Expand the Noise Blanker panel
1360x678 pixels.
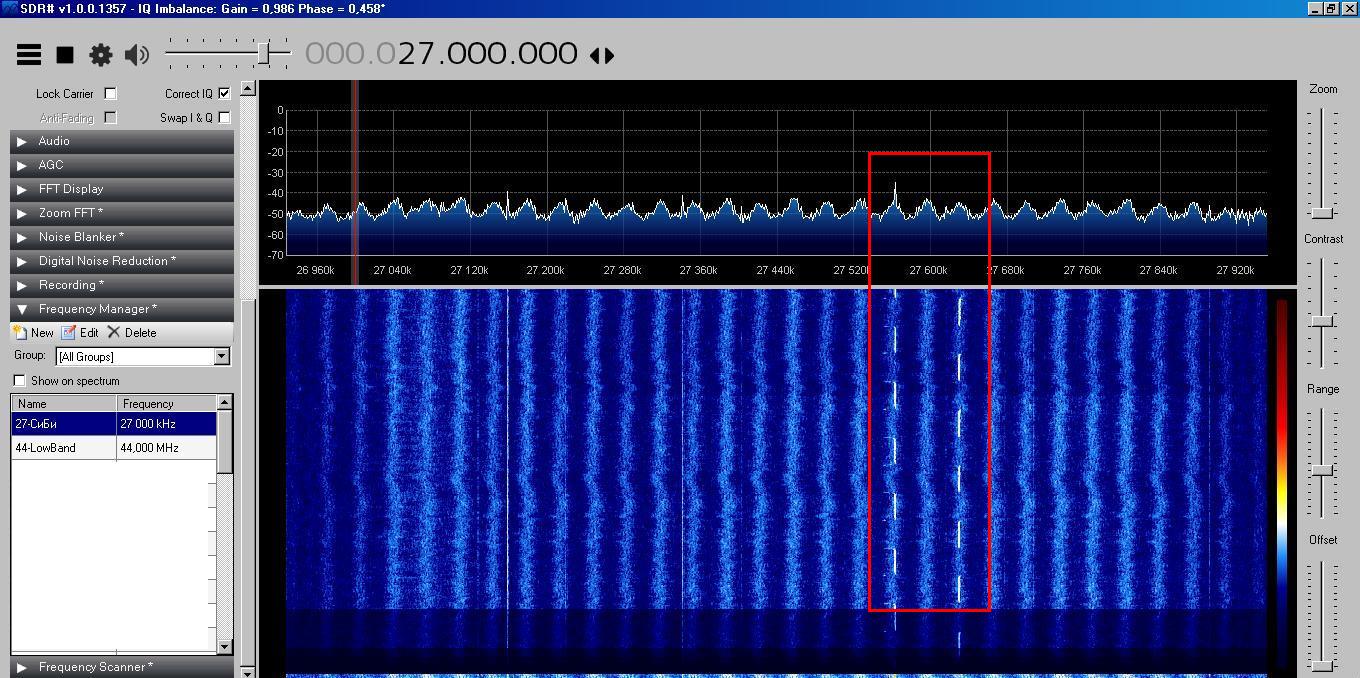122,237
